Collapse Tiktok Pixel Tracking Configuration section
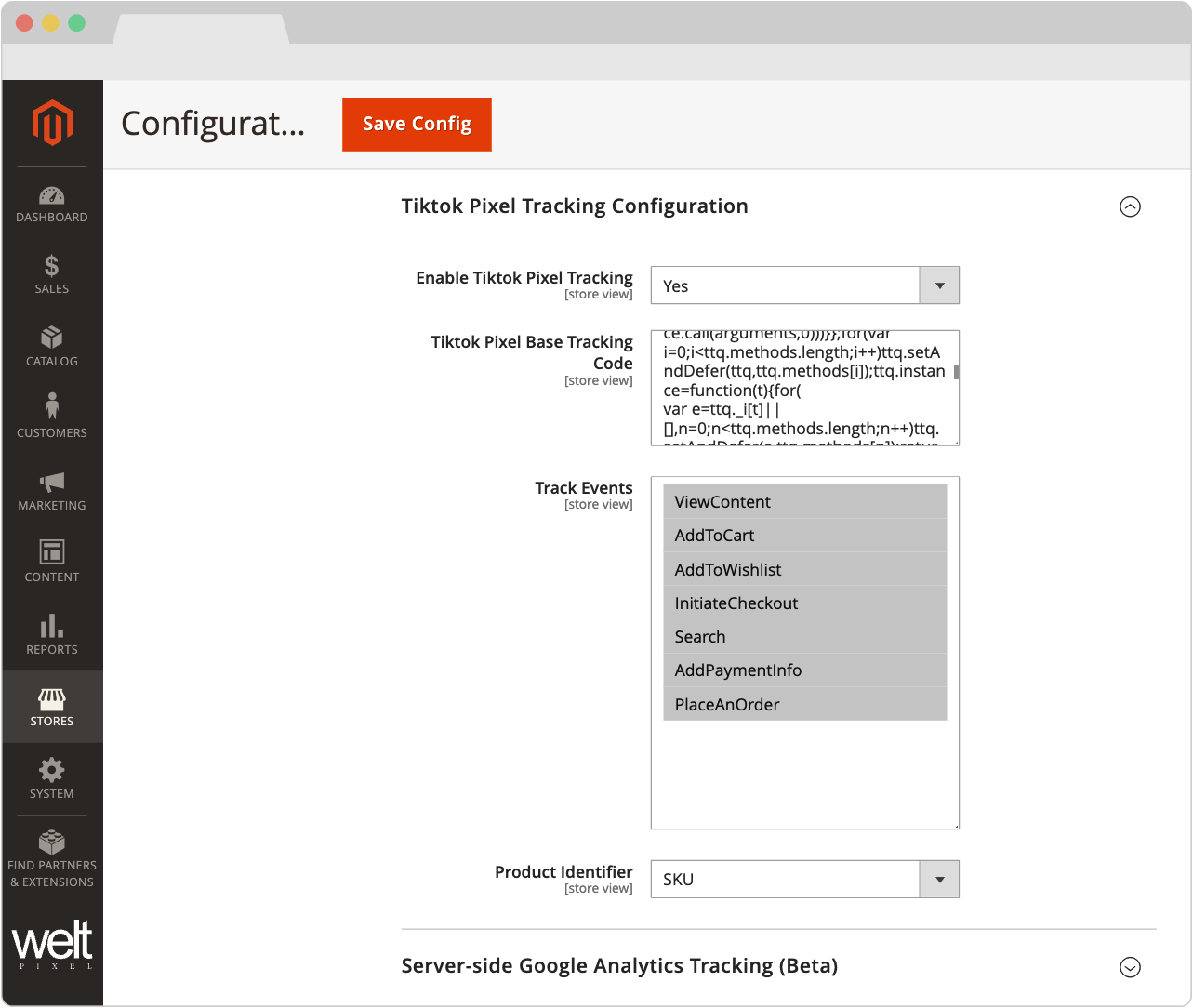 (x=1130, y=206)
